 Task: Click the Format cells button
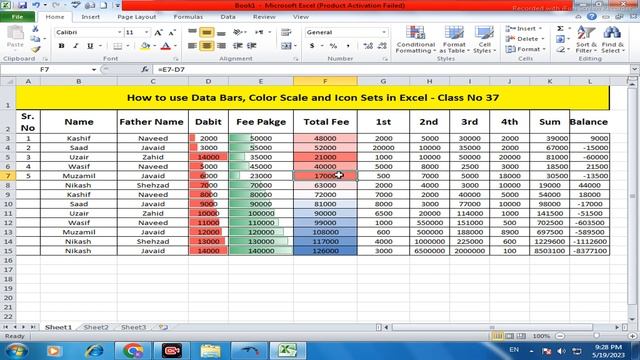pyautogui.click(x=525, y=49)
